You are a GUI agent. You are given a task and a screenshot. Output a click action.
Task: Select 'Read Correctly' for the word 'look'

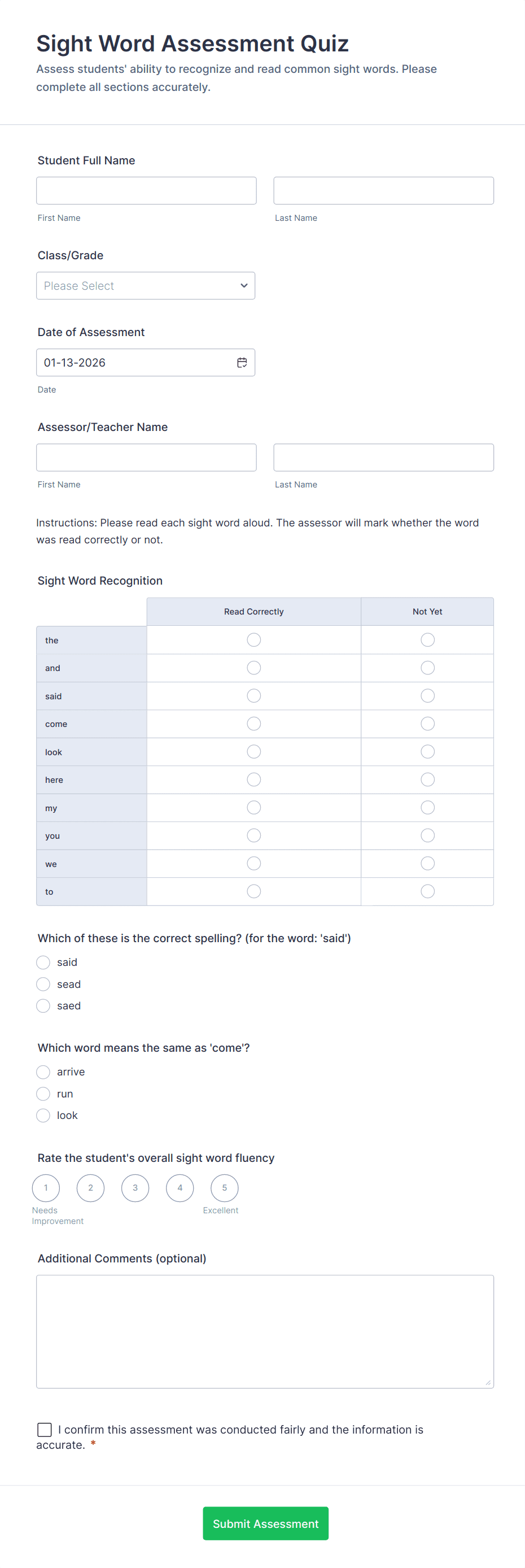click(253, 751)
